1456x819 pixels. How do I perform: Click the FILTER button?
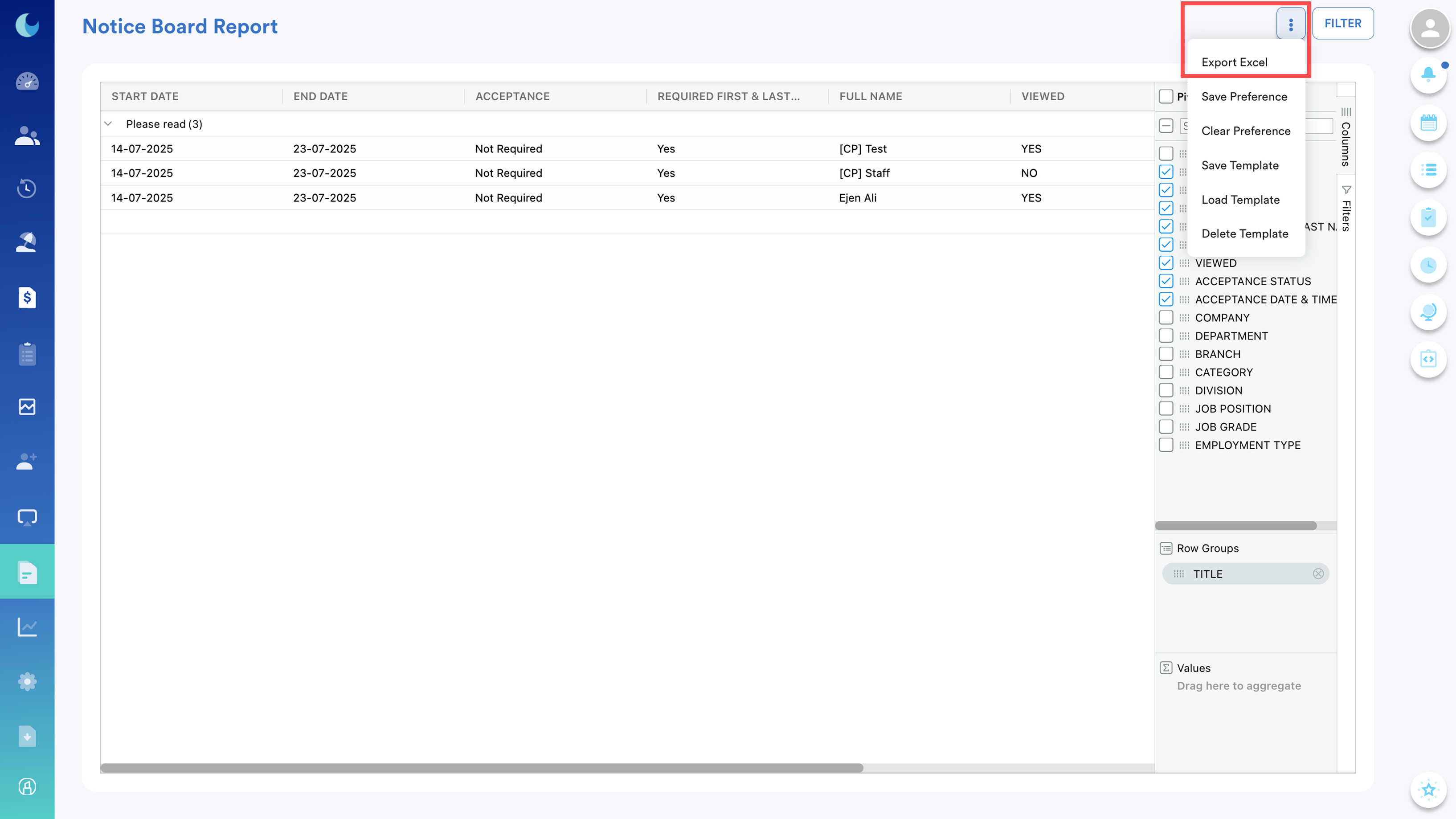[x=1342, y=24]
